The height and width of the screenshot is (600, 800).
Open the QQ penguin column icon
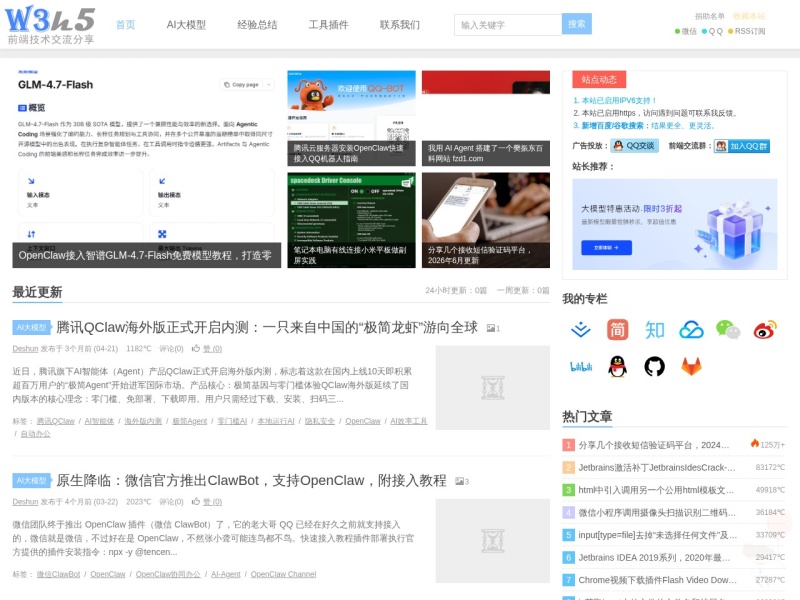[617, 366]
